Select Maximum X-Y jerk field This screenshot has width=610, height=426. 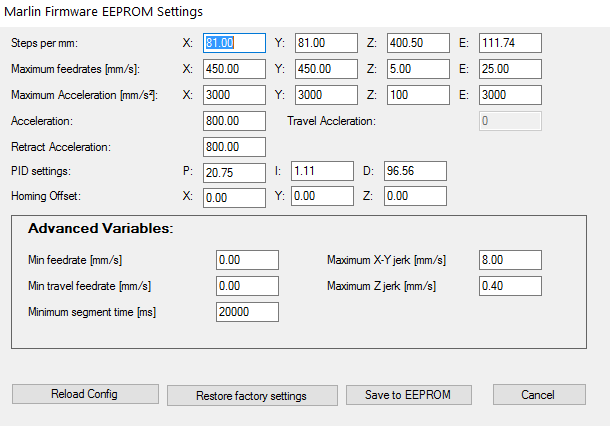coord(510,260)
